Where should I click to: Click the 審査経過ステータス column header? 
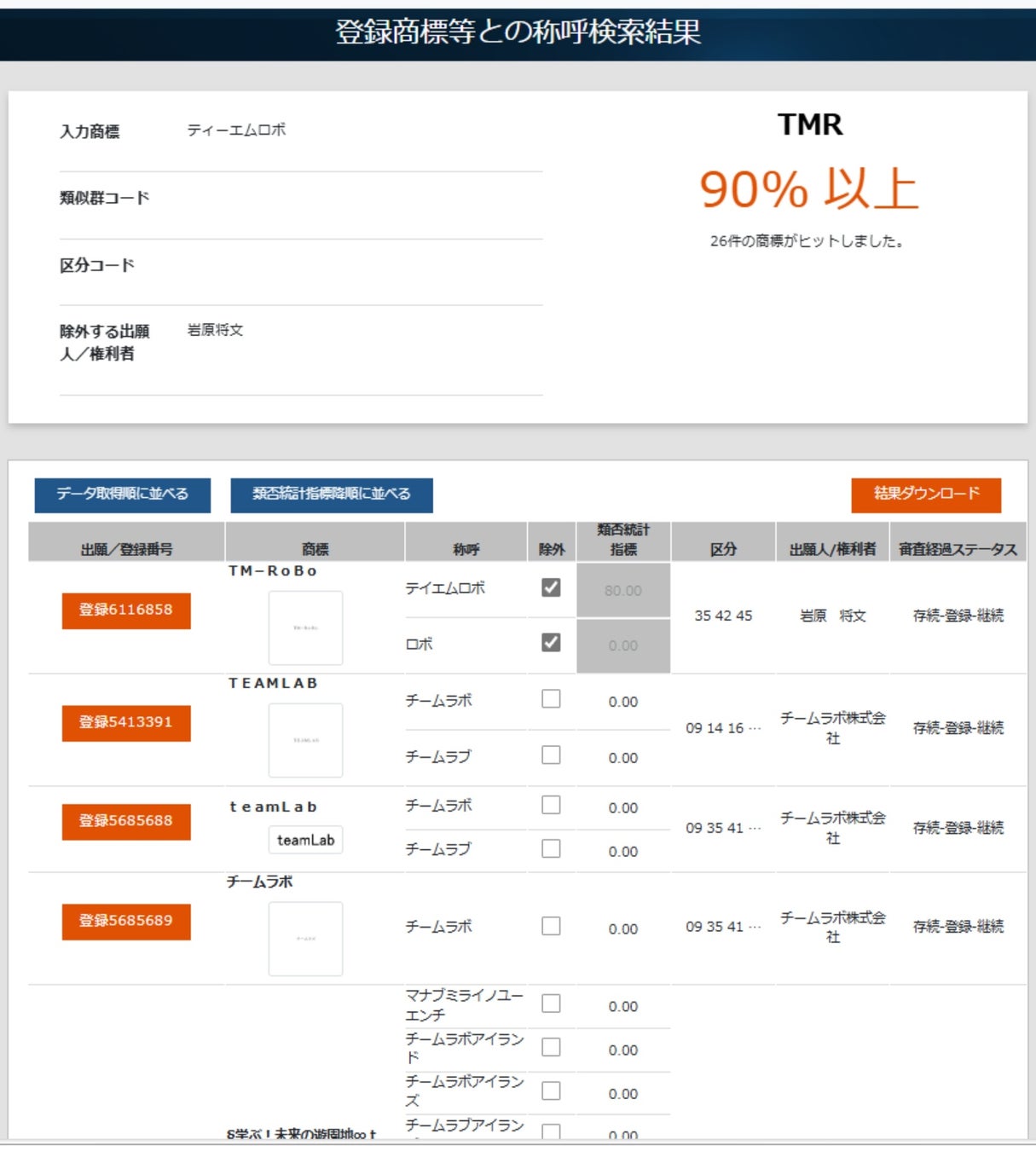pos(958,550)
